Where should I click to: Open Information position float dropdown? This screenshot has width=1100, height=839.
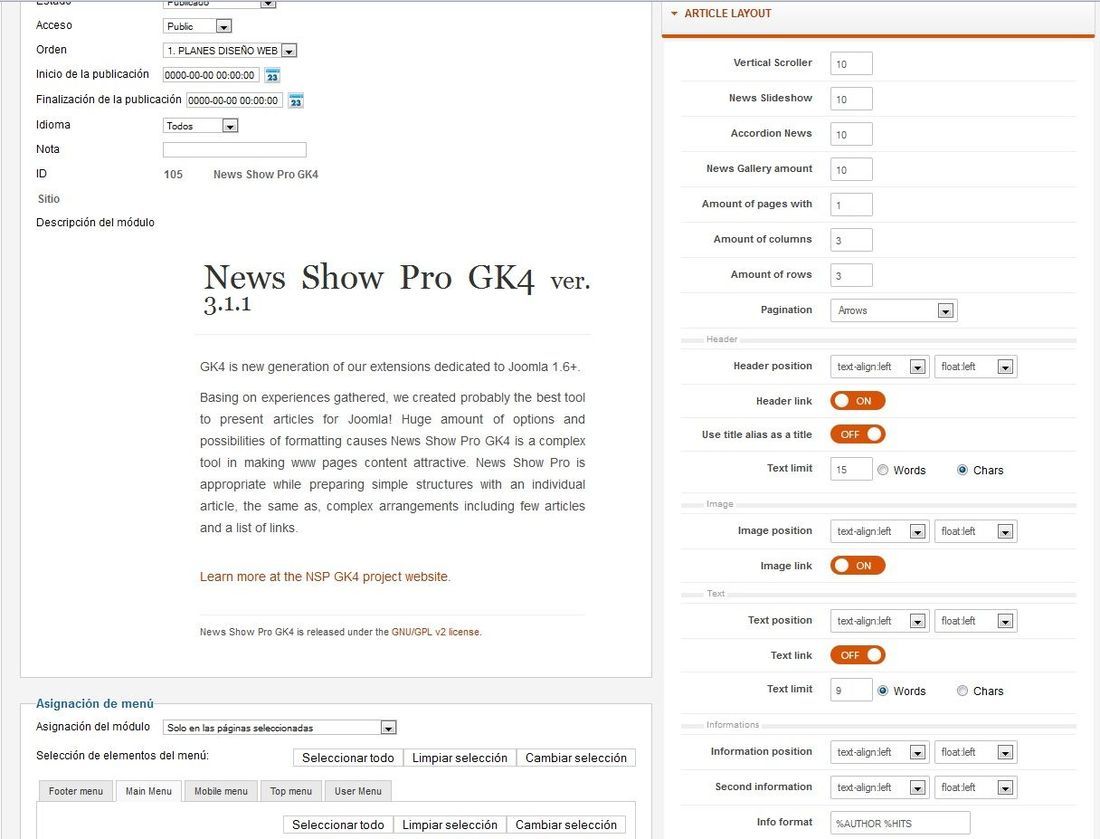976,752
